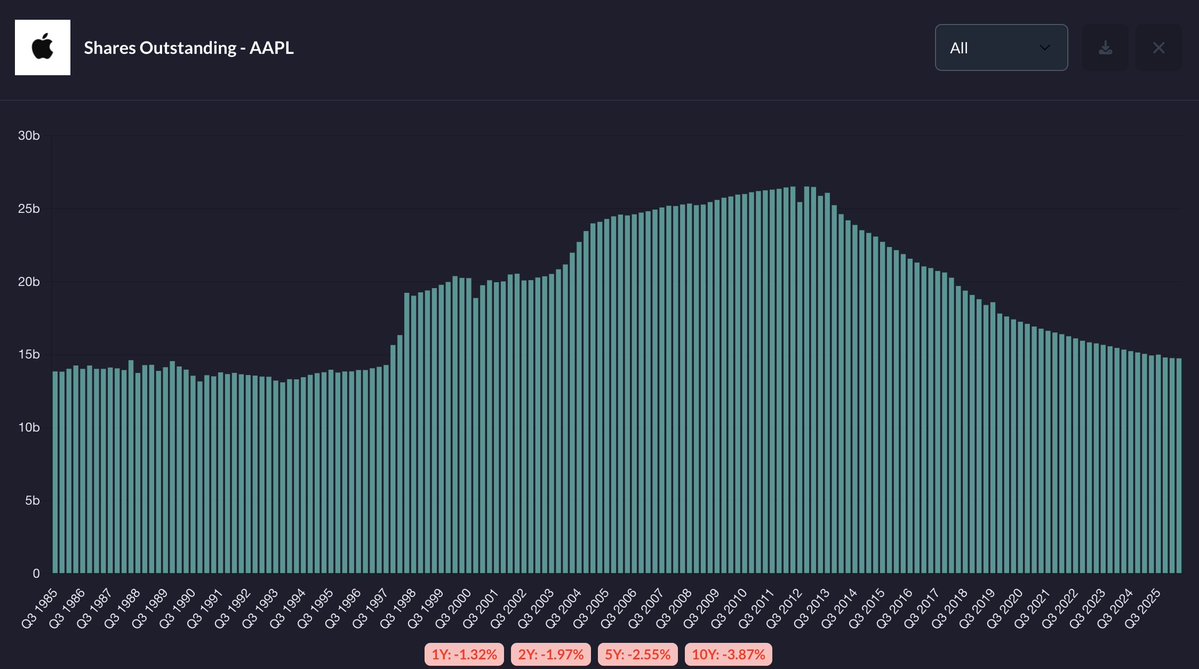Click the Apple logo icon
The image size is (1199, 669).
[43, 47]
